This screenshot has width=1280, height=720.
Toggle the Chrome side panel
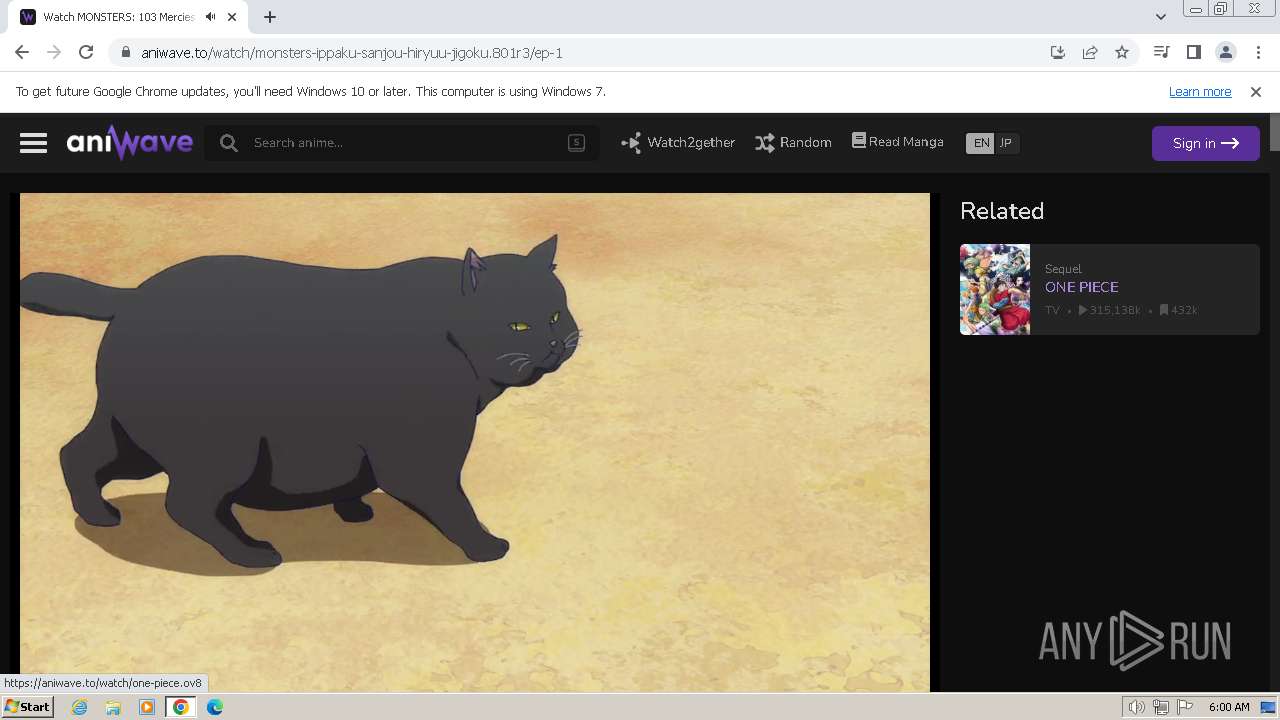coord(1193,52)
